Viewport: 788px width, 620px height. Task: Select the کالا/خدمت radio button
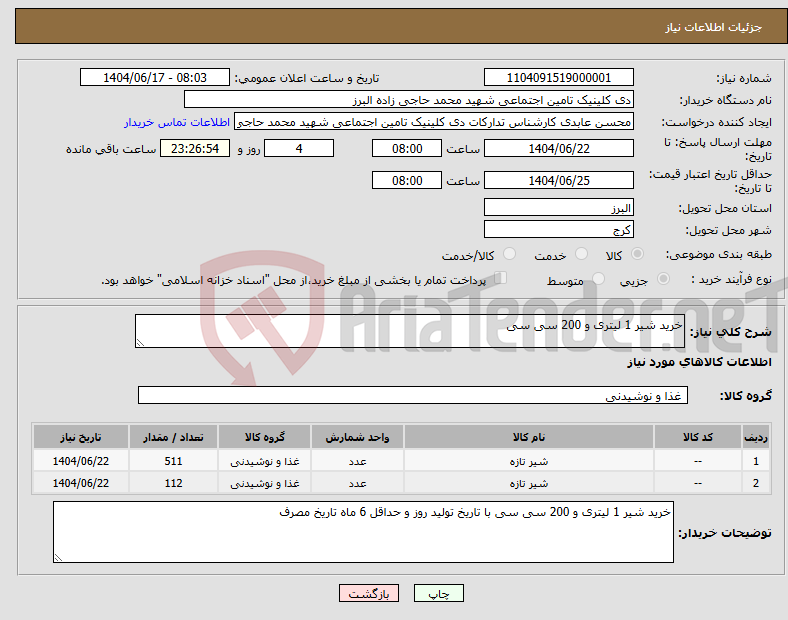(509, 255)
